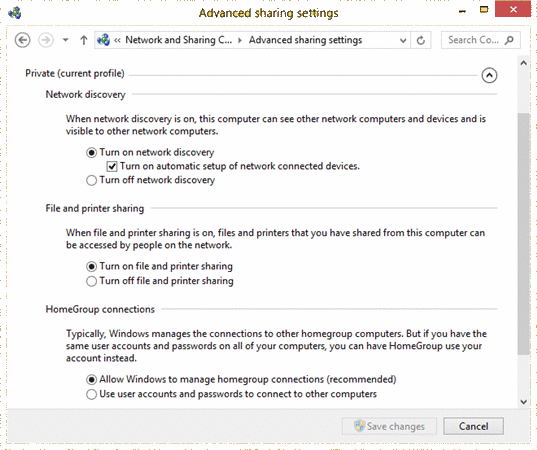Go up one level with Up arrow

click(84, 40)
